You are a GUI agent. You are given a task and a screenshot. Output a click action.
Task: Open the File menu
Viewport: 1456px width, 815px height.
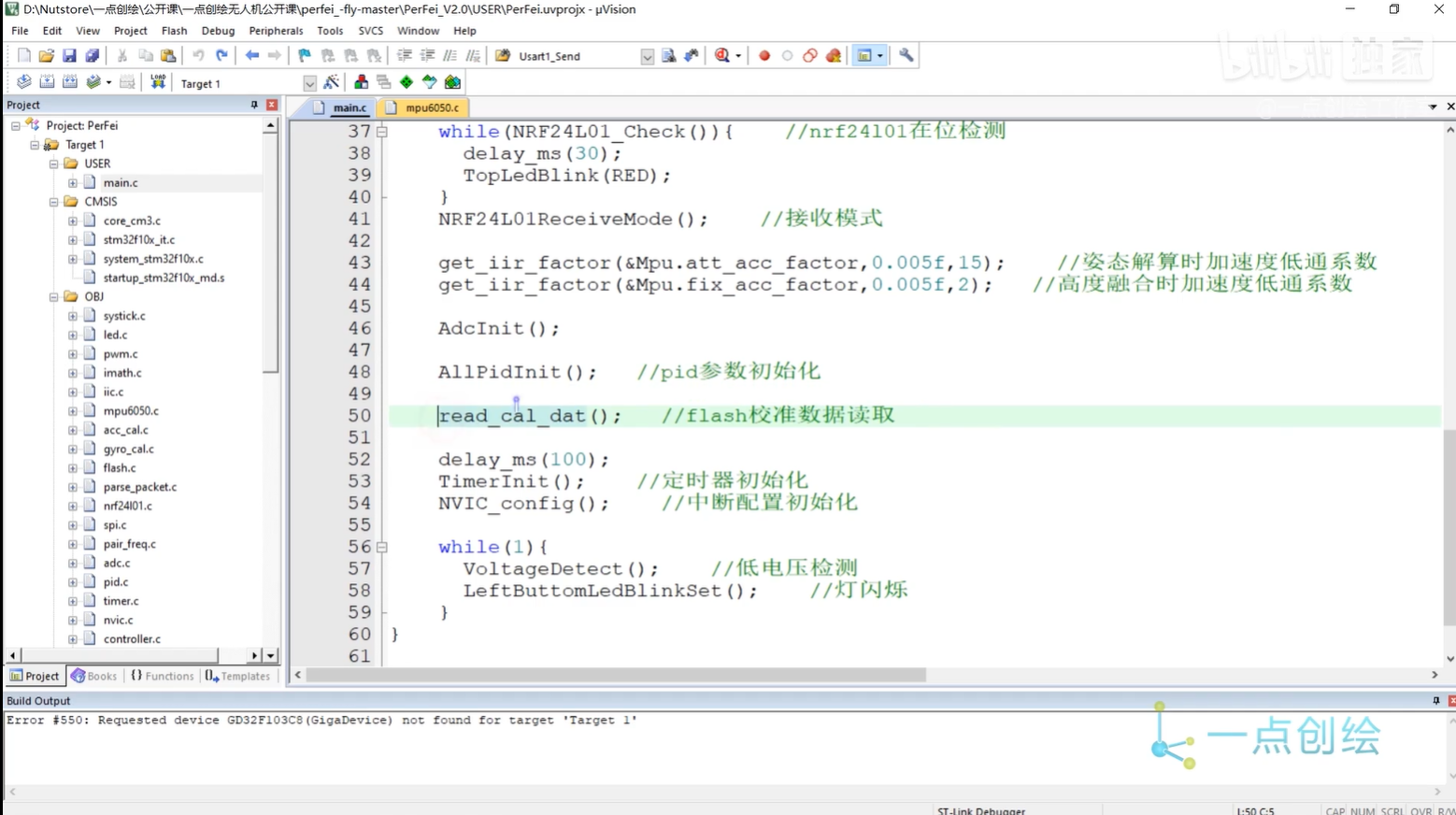[20, 31]
